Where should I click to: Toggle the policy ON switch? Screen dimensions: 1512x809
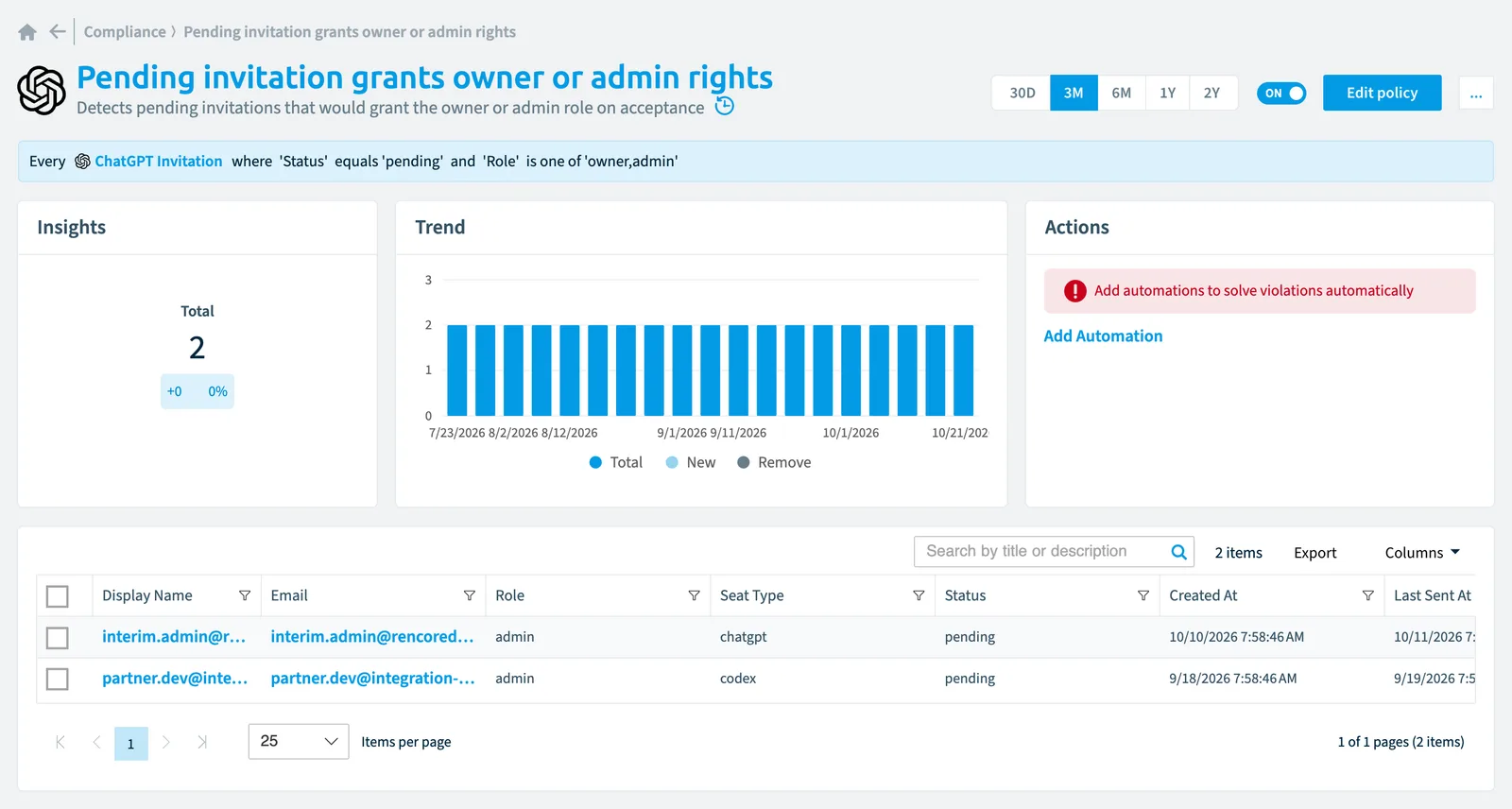[x=1281, y=93]
